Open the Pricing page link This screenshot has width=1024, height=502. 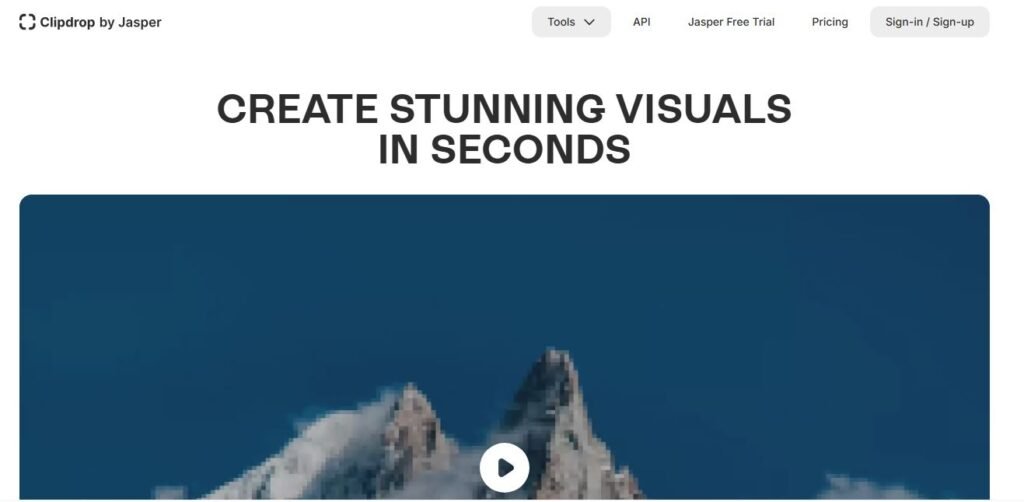click(x=830, y=22)
